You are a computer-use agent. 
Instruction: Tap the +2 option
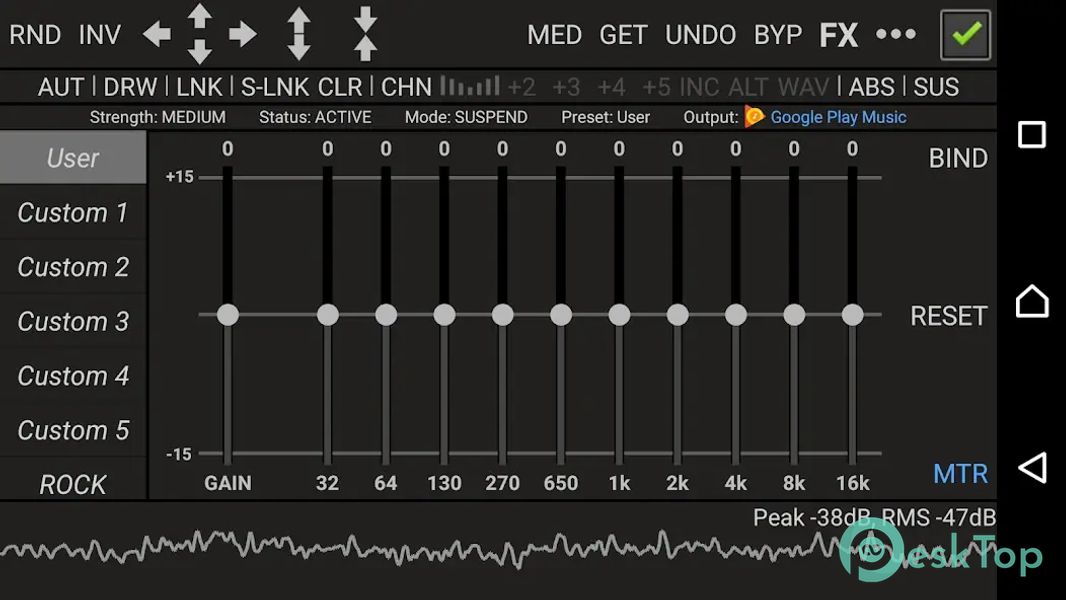[x=521, y=87]
